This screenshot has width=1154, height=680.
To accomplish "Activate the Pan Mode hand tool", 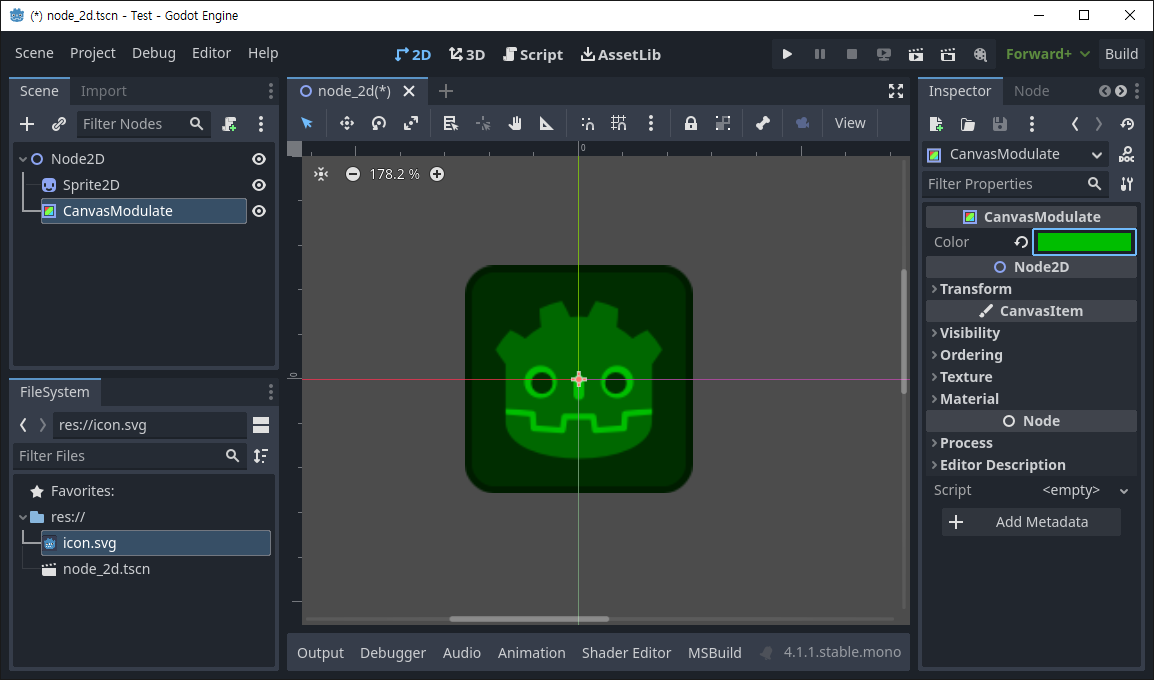I will click(x=515, y=123).
